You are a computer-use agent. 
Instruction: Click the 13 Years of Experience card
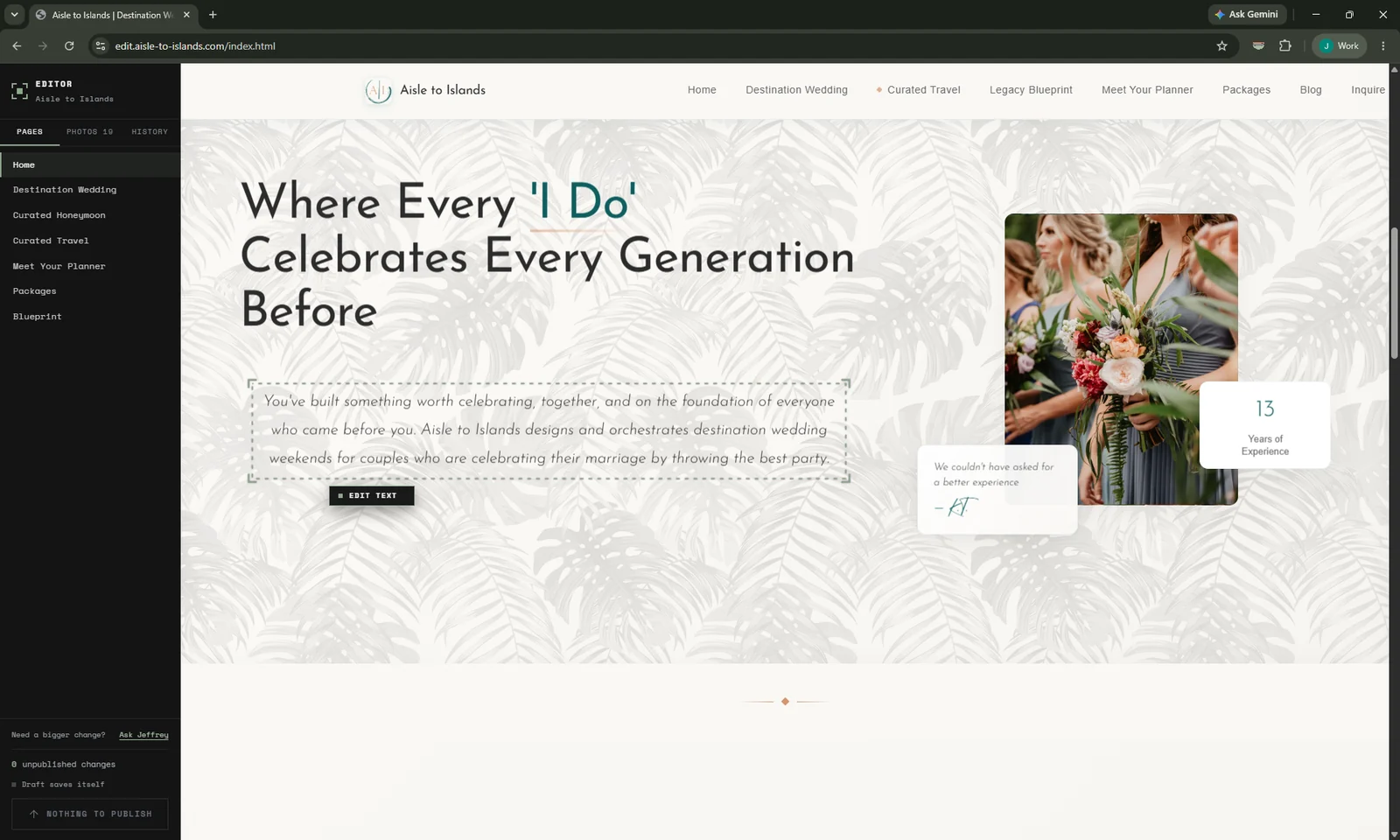[1264, 425]
